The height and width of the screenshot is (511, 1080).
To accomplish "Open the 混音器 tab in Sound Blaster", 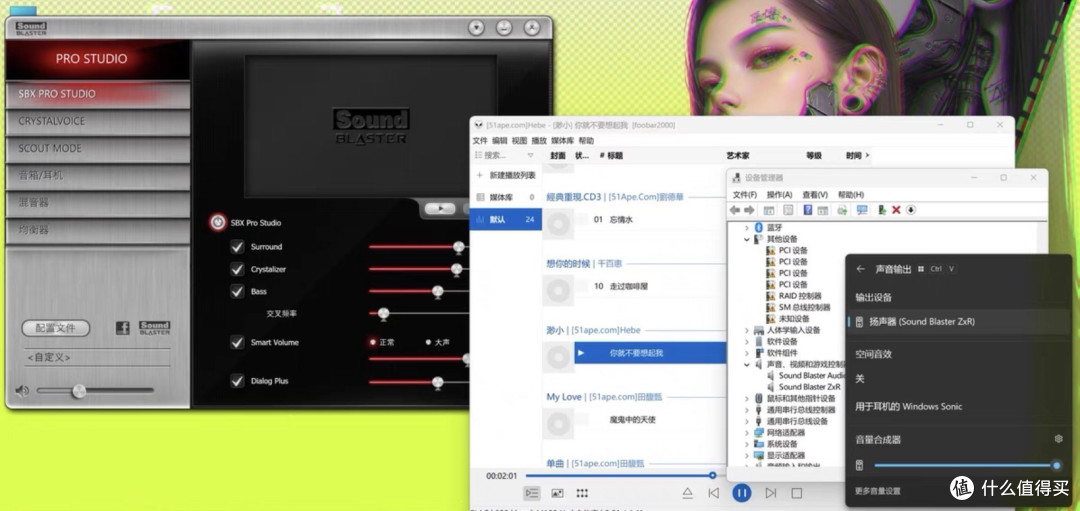I will [97, 203].
